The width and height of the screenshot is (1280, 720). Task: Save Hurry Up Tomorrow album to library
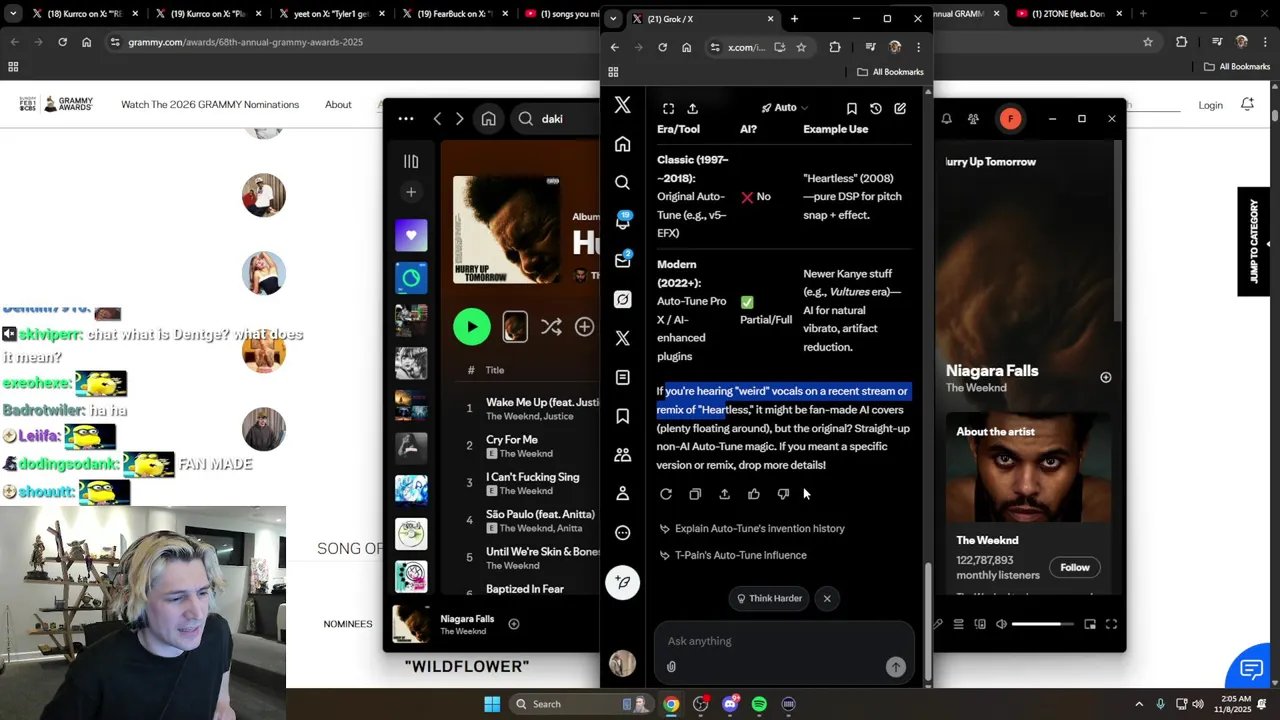click(x=584, y=327)
